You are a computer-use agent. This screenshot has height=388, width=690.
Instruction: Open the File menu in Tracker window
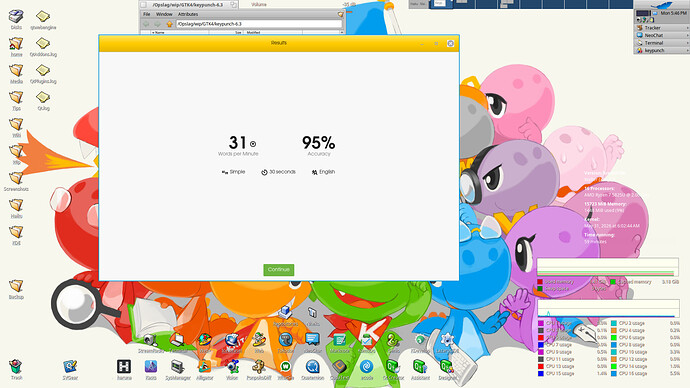[x=147, y=15]
